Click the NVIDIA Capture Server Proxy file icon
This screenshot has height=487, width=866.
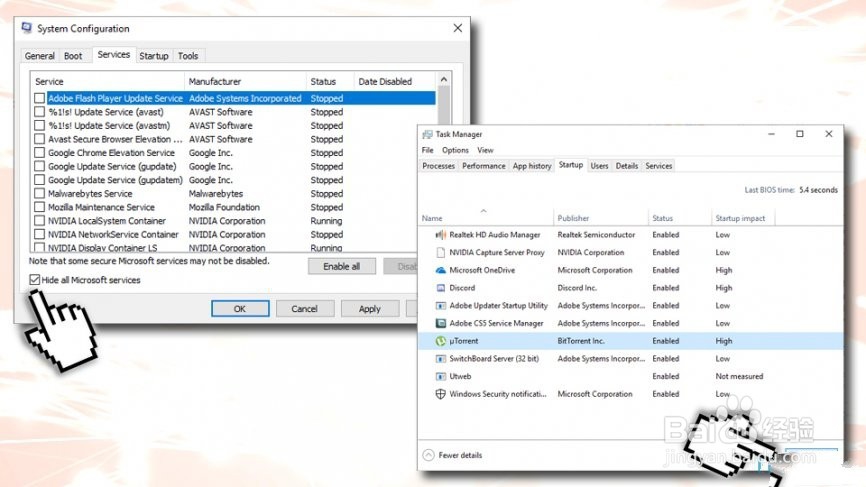(440, 252)
